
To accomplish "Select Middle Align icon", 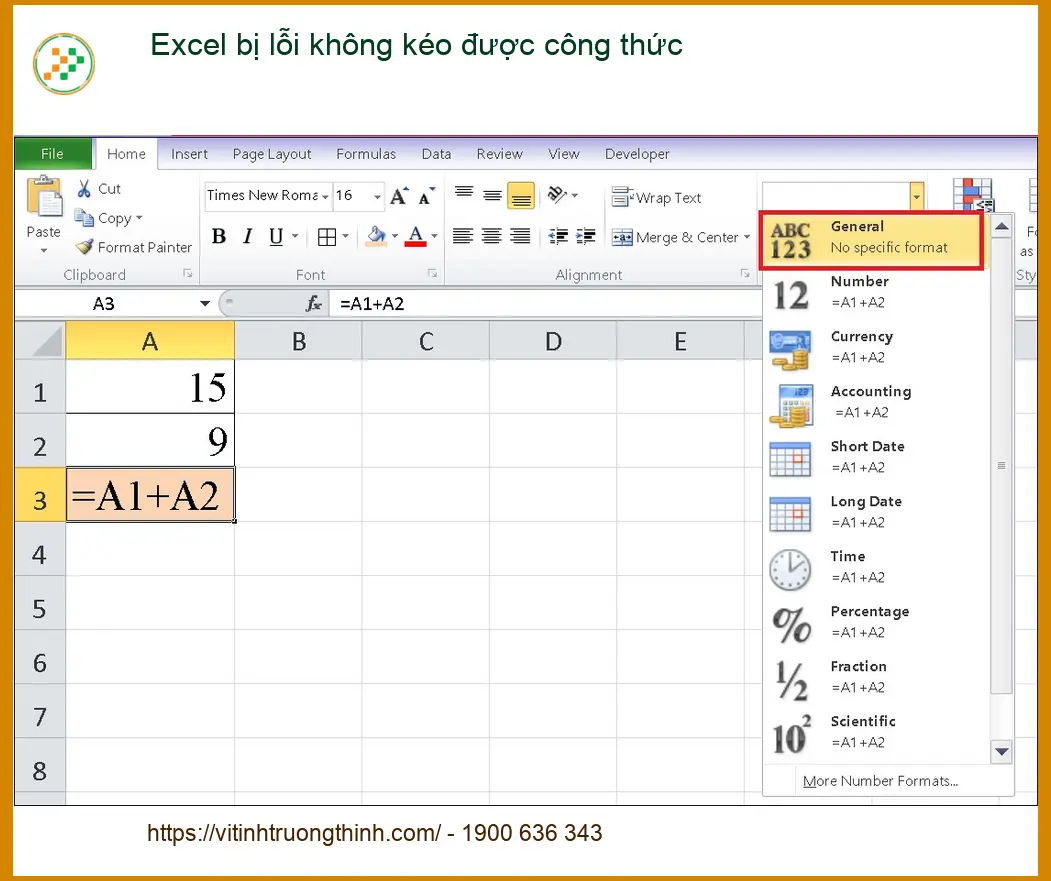I will pyautogui.click(x=493, y=195).
